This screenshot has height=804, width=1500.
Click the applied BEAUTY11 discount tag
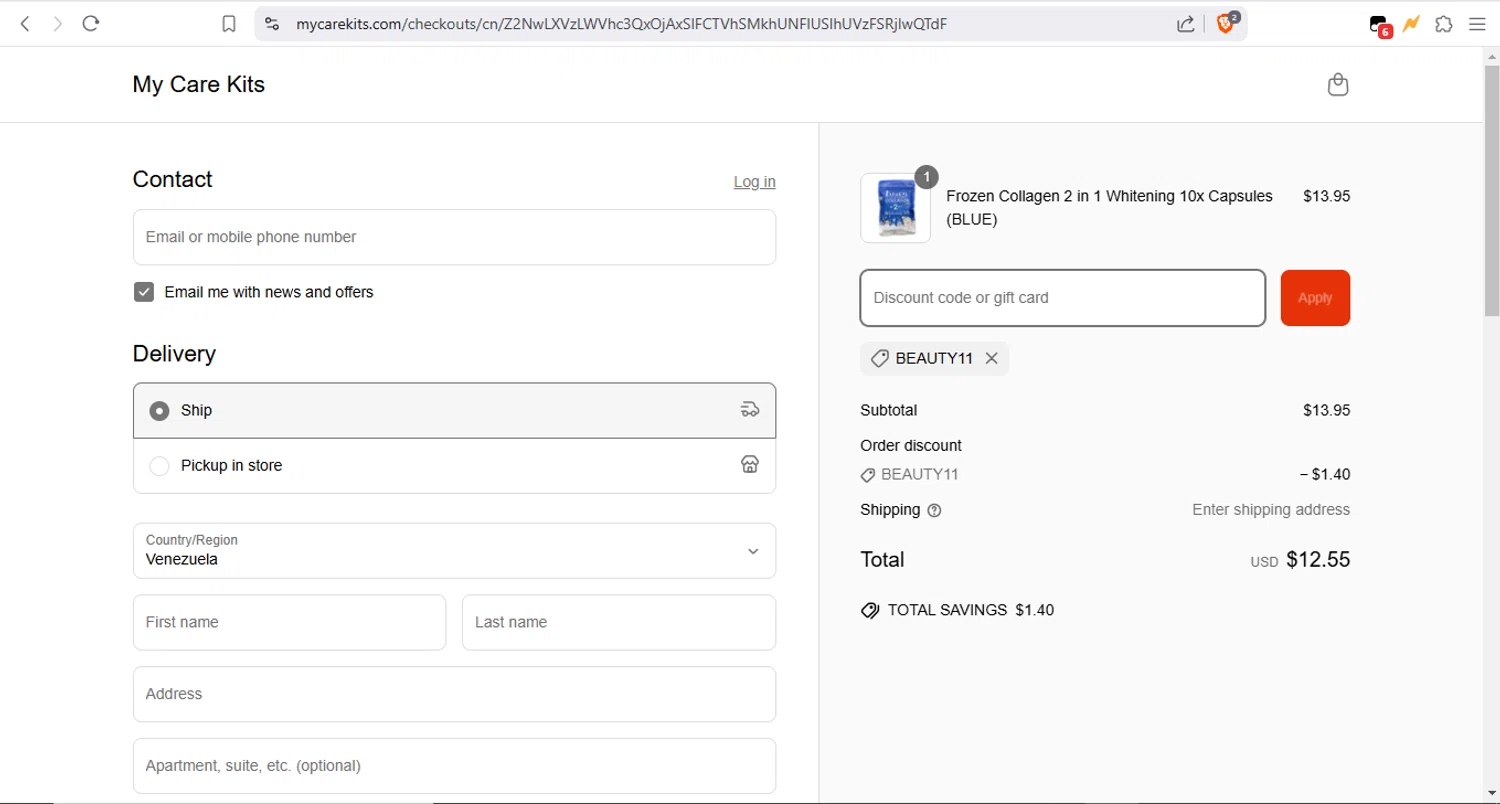click(x=934, y=358)
